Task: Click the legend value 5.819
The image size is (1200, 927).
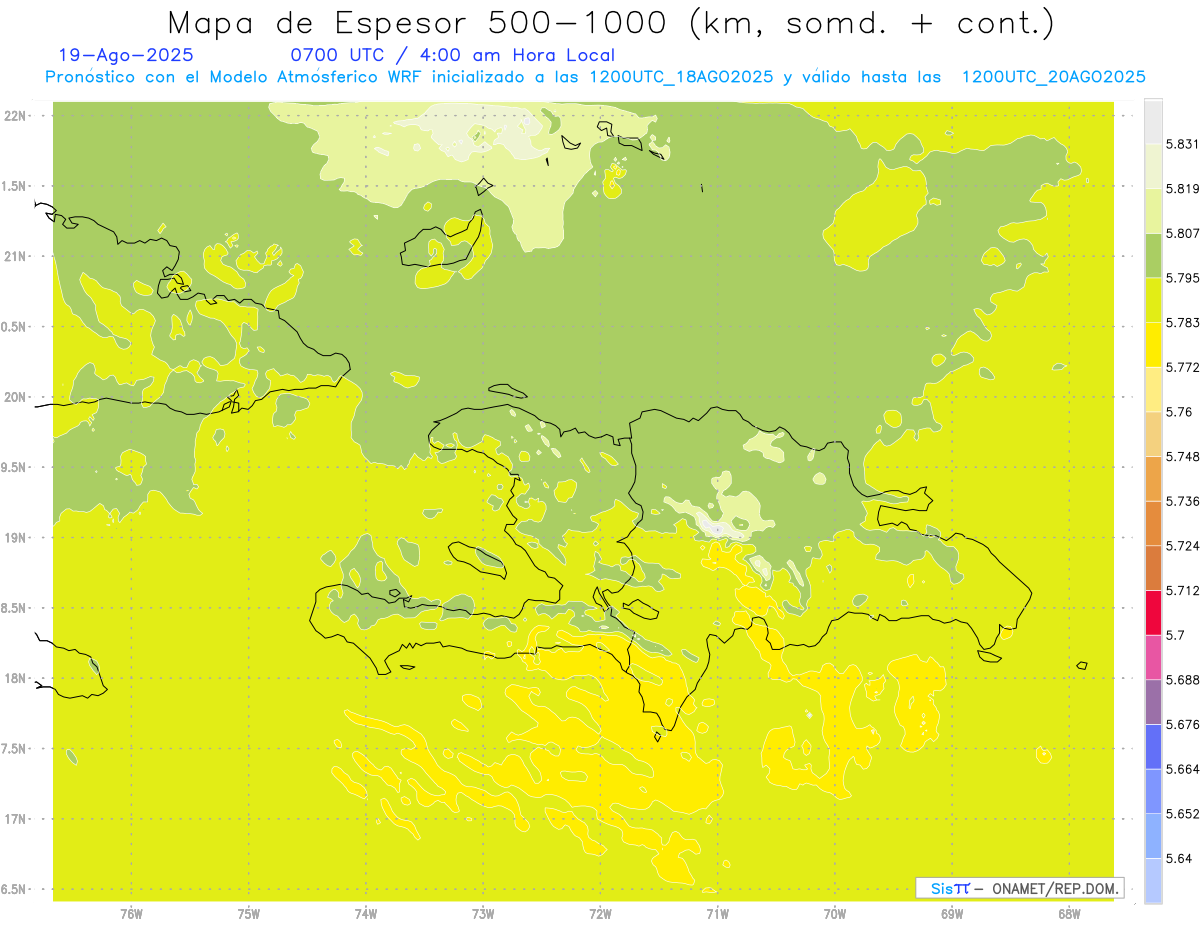Action: click(x=1183, y=189)
